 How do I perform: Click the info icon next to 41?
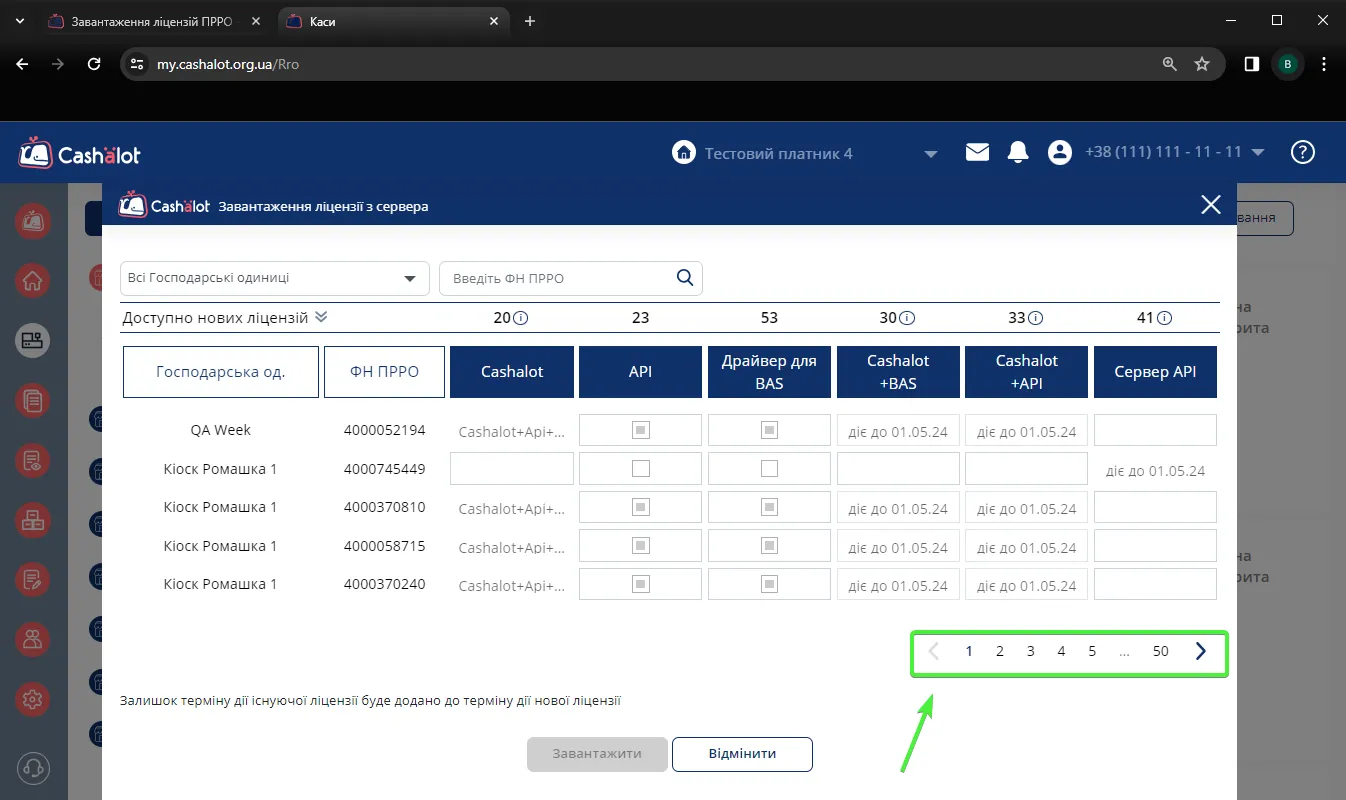click(x=1164, y=318)
